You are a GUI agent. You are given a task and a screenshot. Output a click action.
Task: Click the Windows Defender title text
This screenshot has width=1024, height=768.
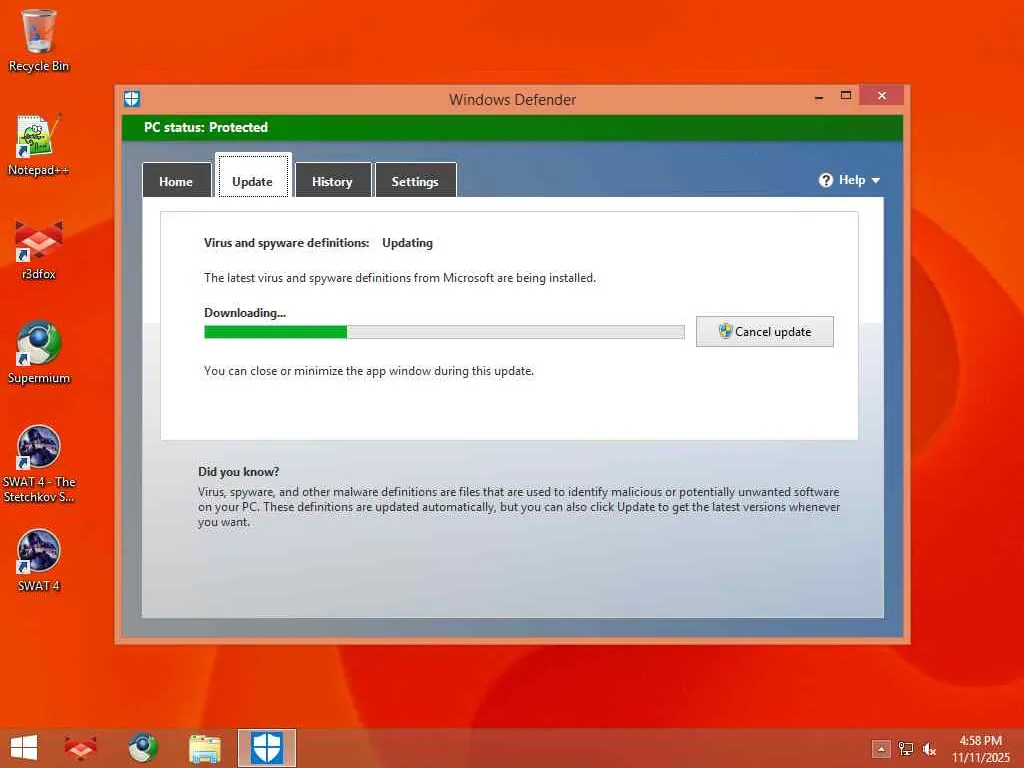click(x=513, y=100)
